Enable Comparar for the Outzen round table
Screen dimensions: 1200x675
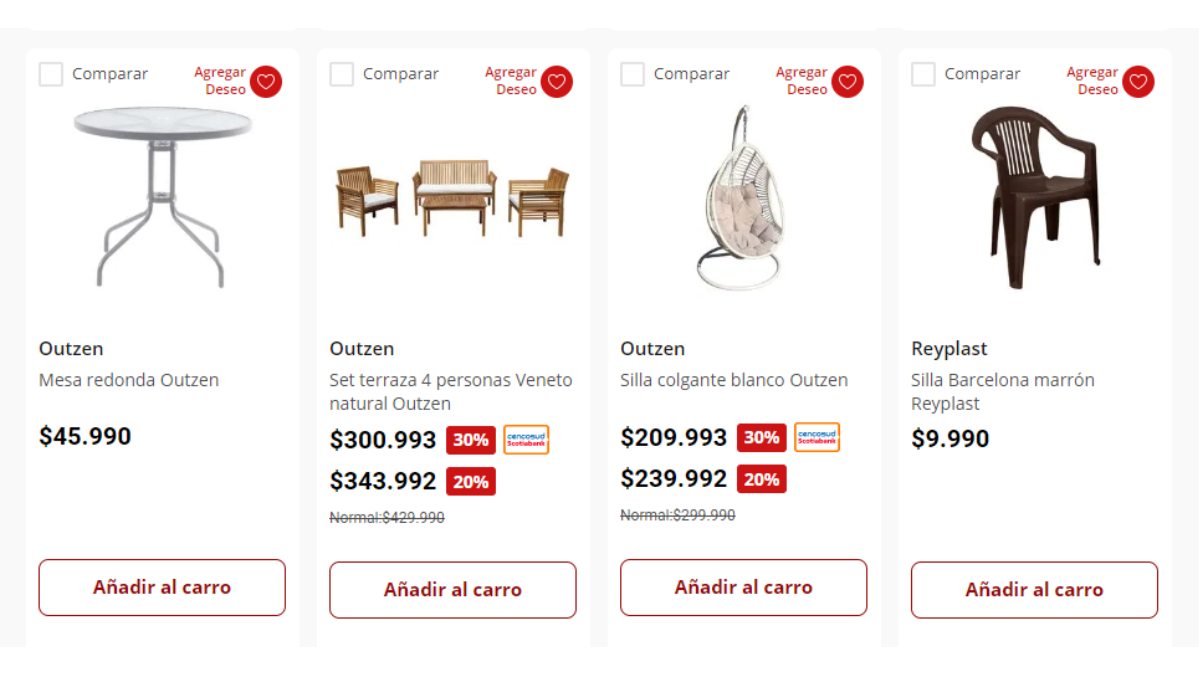(50, 74)
